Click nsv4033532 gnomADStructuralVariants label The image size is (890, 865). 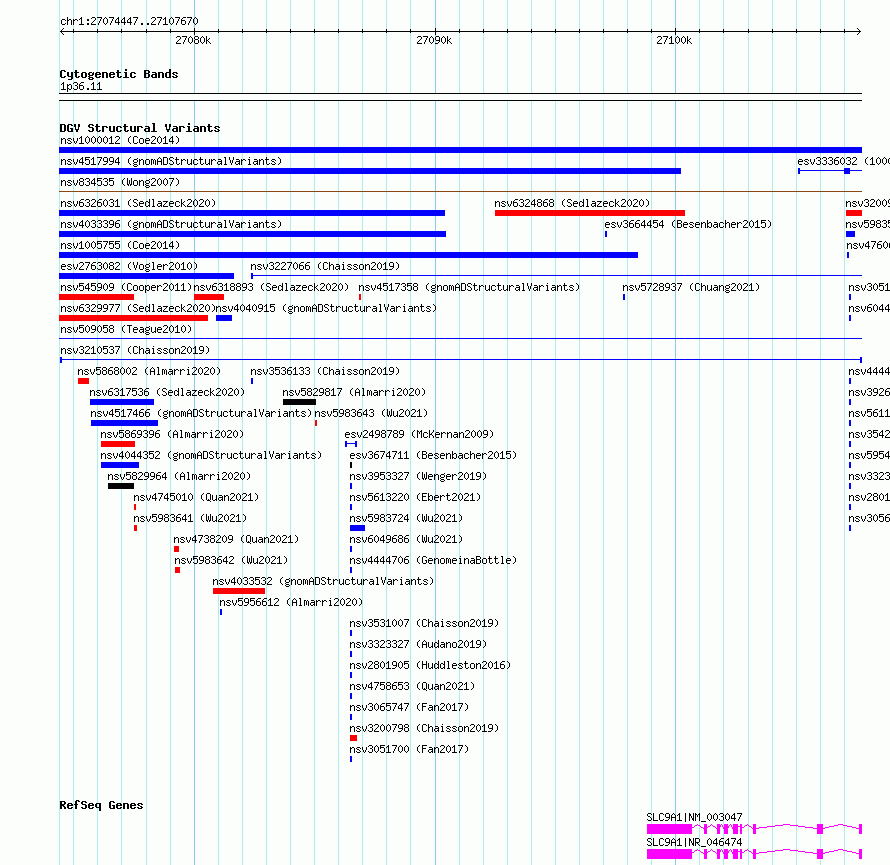(x=323, y=581)
